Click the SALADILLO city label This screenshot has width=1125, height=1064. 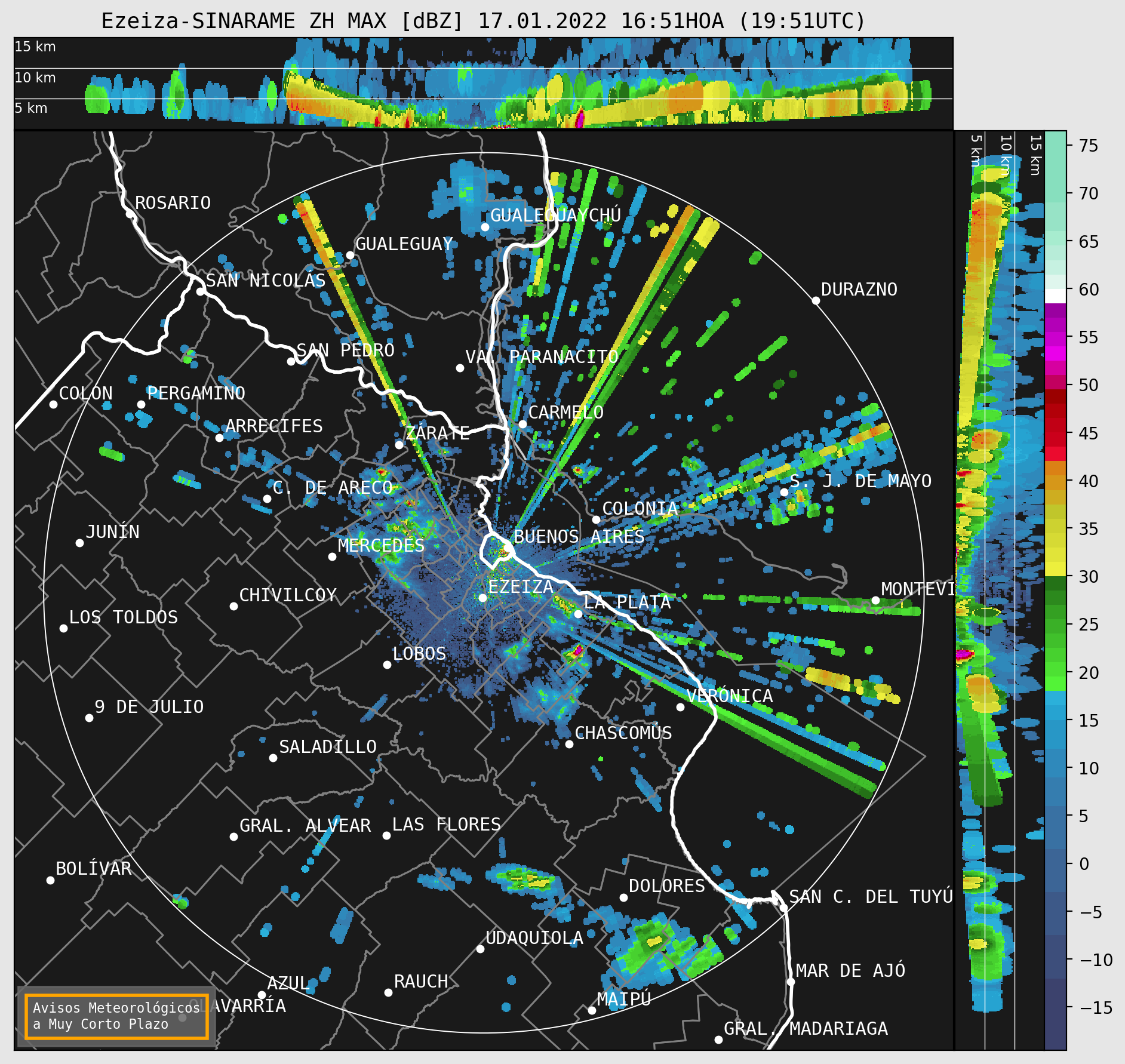click(327, 747)
